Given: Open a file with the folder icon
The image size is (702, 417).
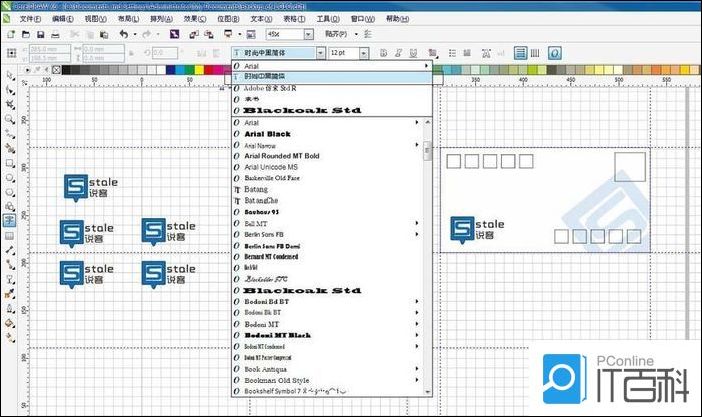Looking at the screenshot, I should click(26, 34).
